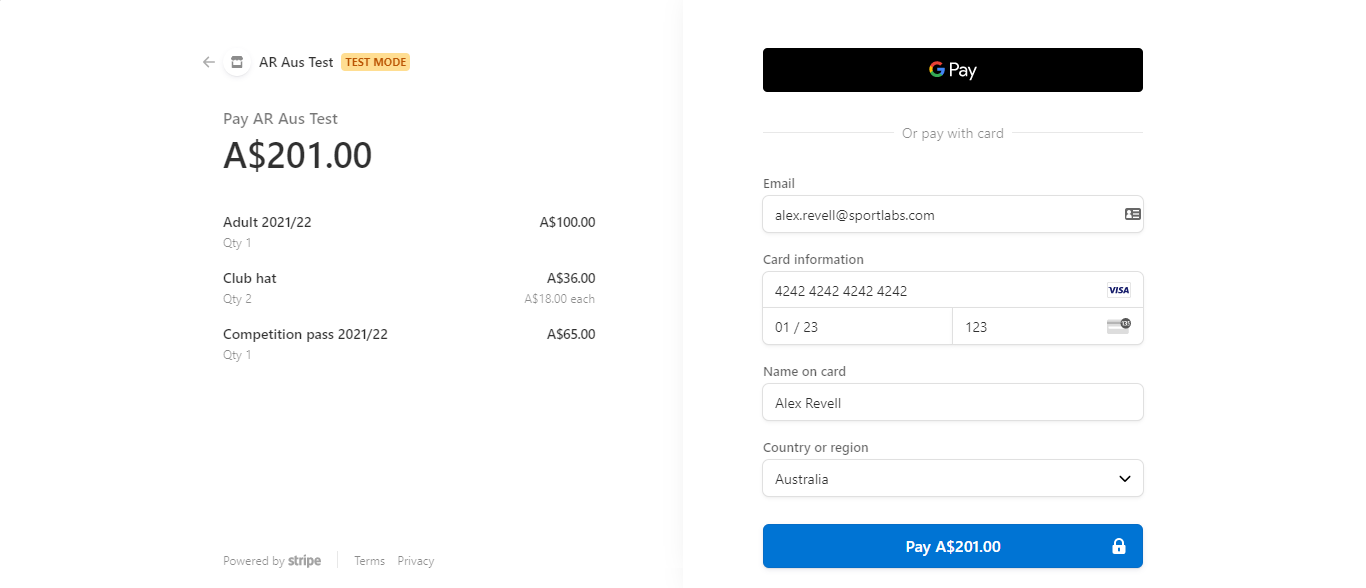Click the Name on card field

tap(952, 402)
